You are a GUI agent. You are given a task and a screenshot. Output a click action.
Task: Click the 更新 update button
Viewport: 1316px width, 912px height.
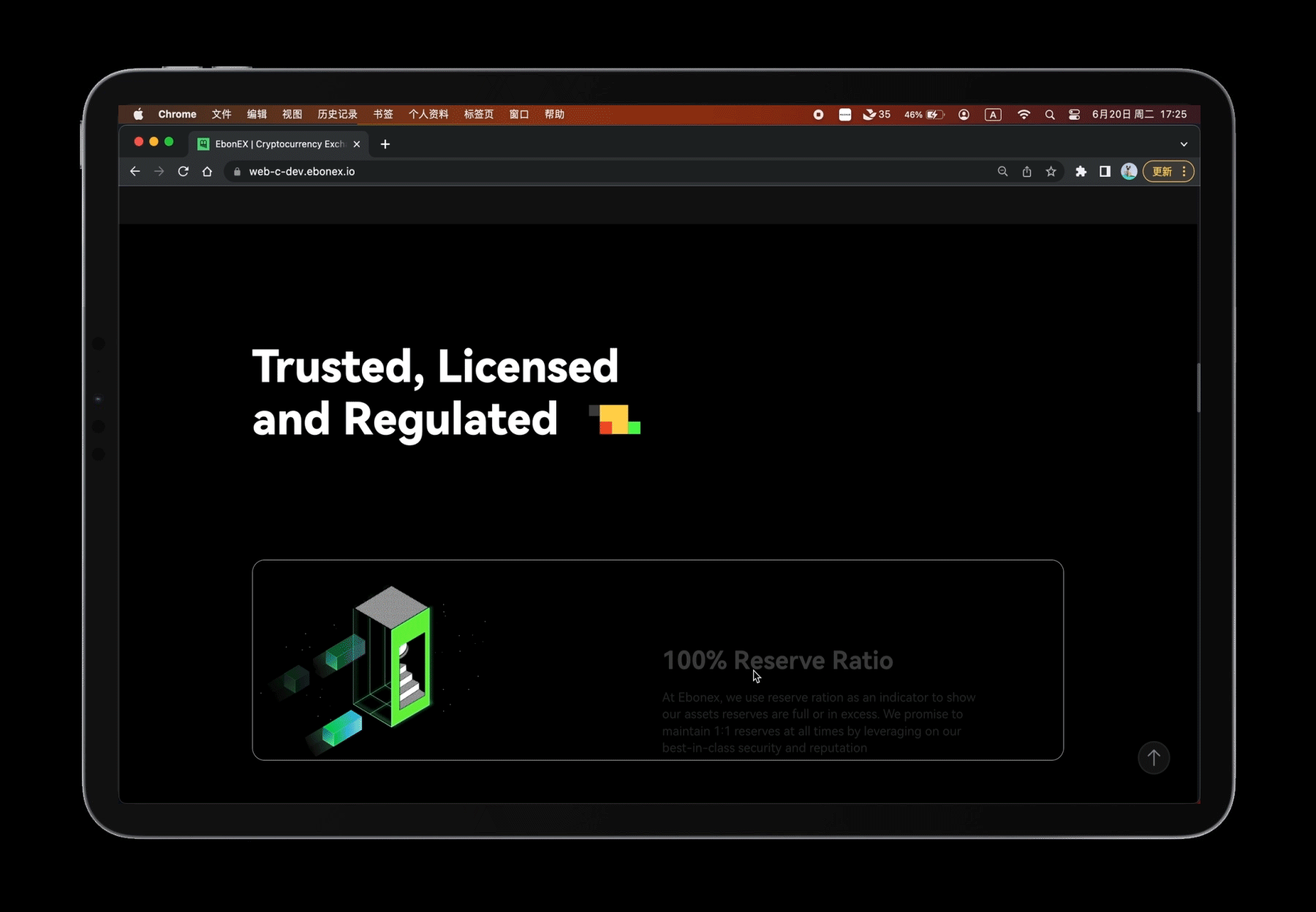[x=1162, y=171]
